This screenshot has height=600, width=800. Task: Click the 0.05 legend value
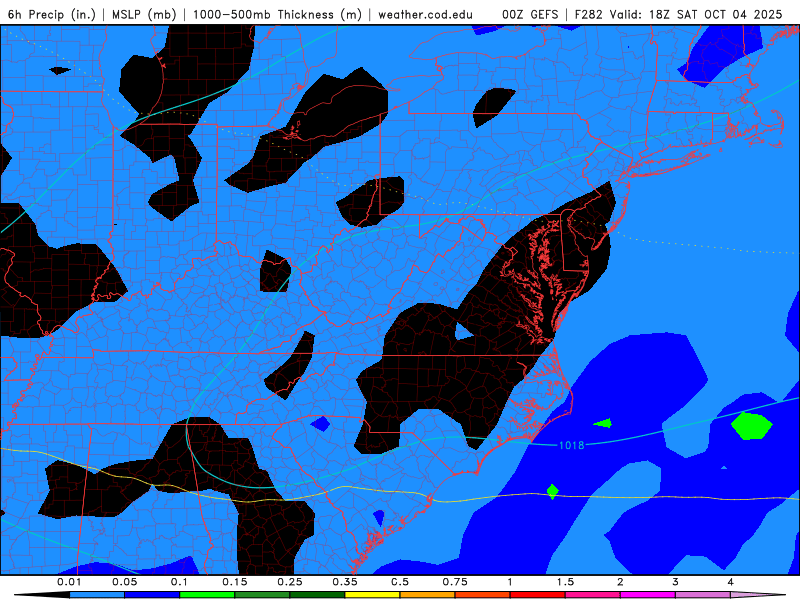[124, 582]
